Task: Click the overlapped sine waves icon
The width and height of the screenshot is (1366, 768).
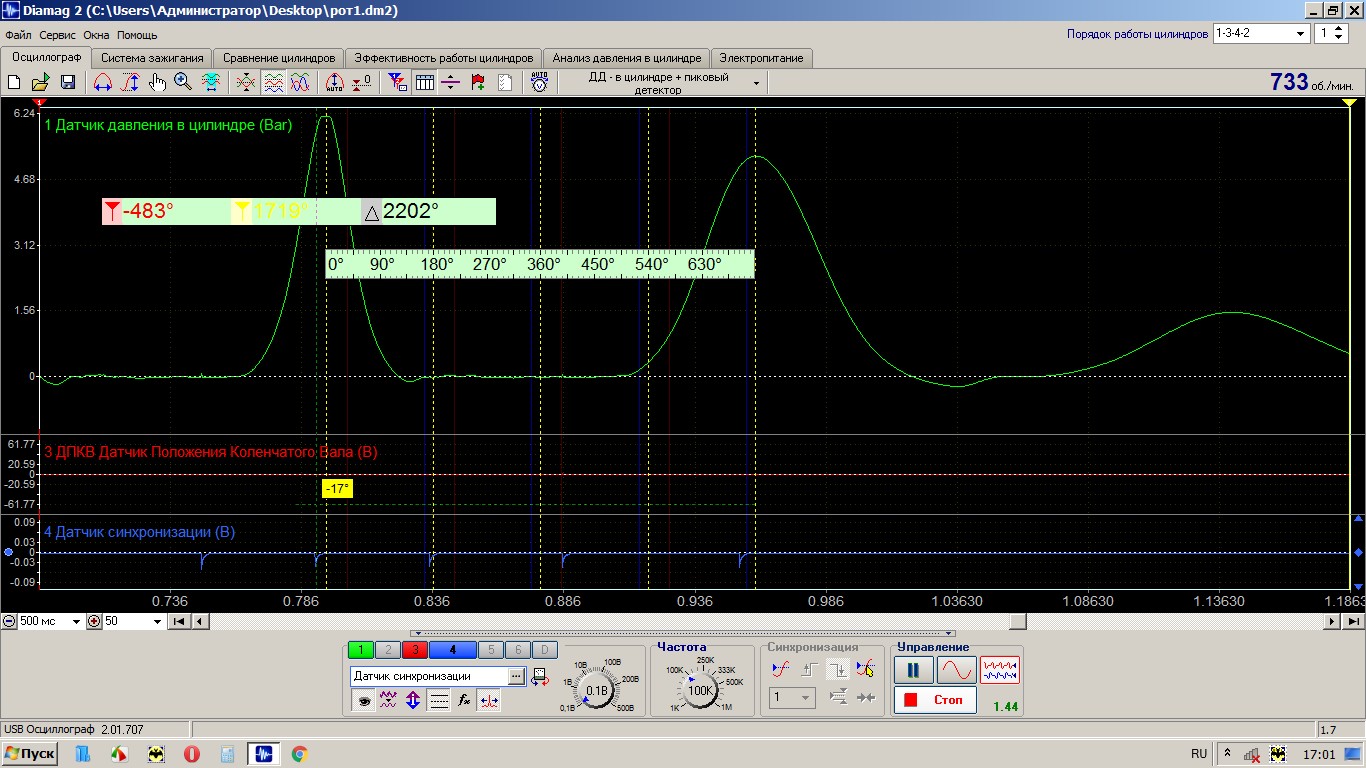Action: point(300,83)
